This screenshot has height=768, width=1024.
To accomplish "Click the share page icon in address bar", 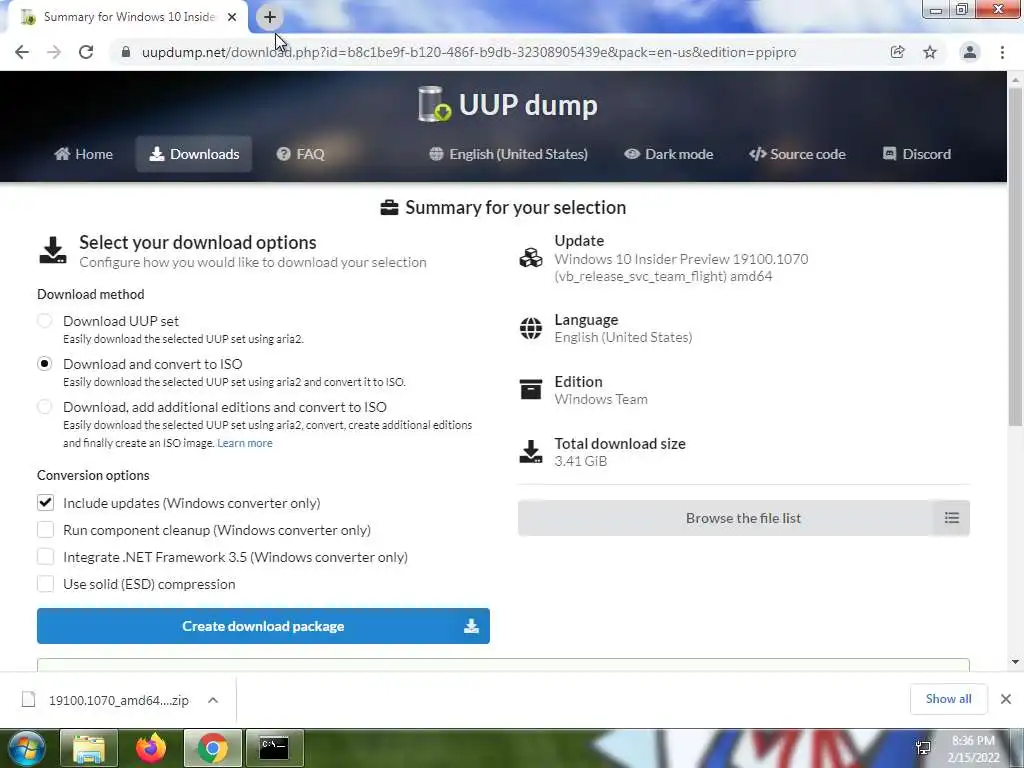I will coord(897,52).
